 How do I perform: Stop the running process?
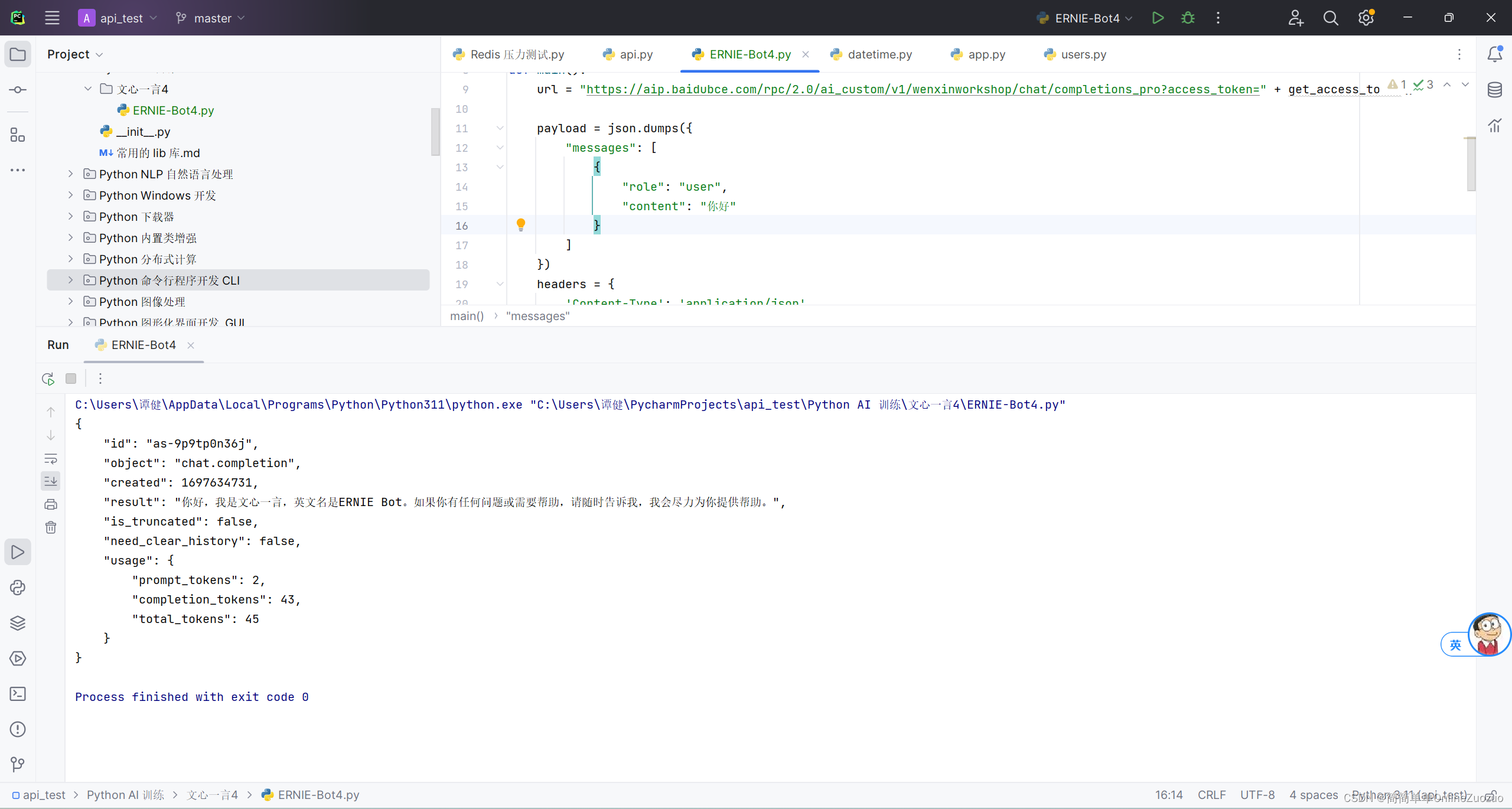pos(71,379)
